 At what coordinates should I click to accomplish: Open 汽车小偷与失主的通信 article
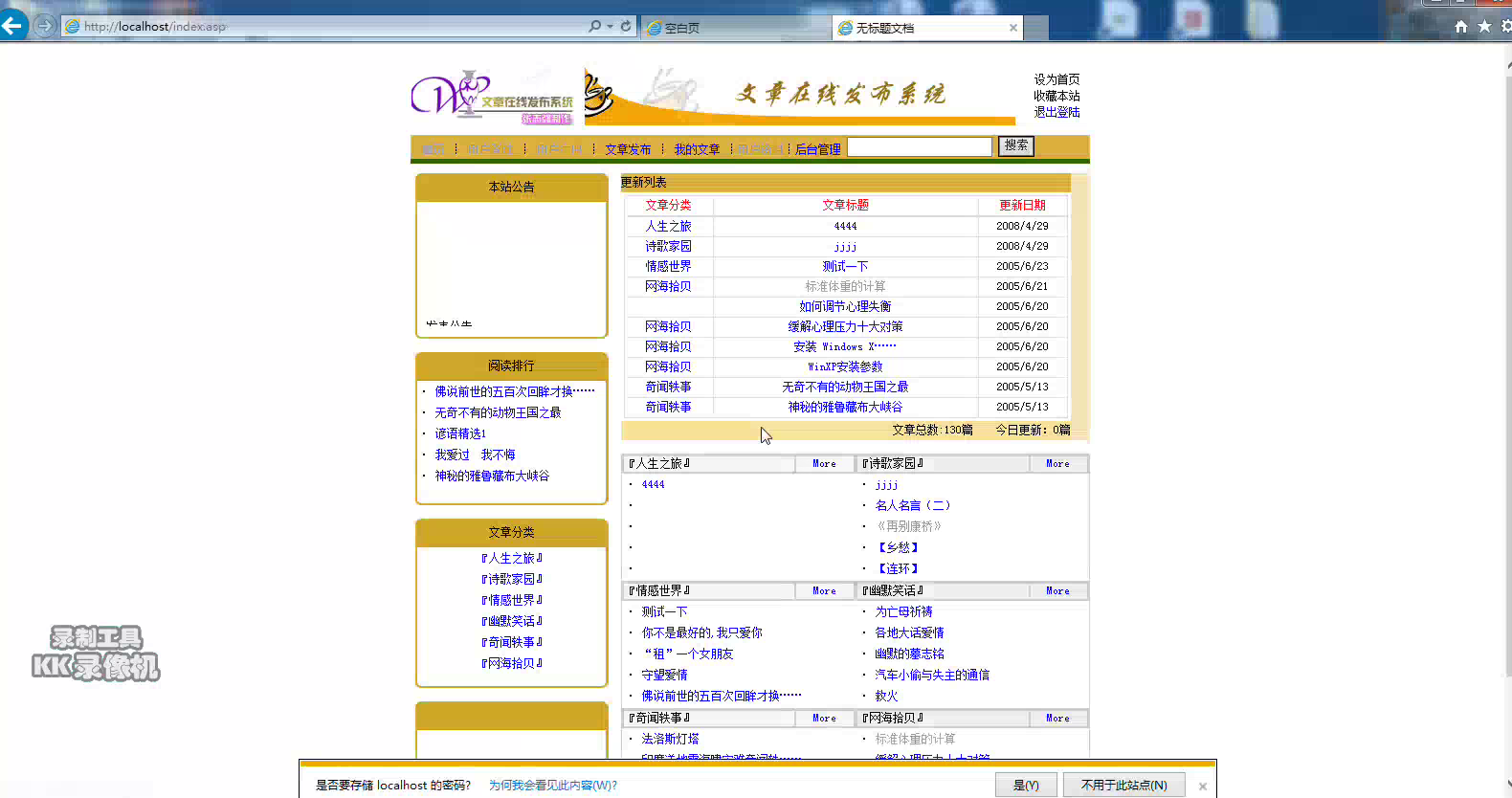point(932,676)
